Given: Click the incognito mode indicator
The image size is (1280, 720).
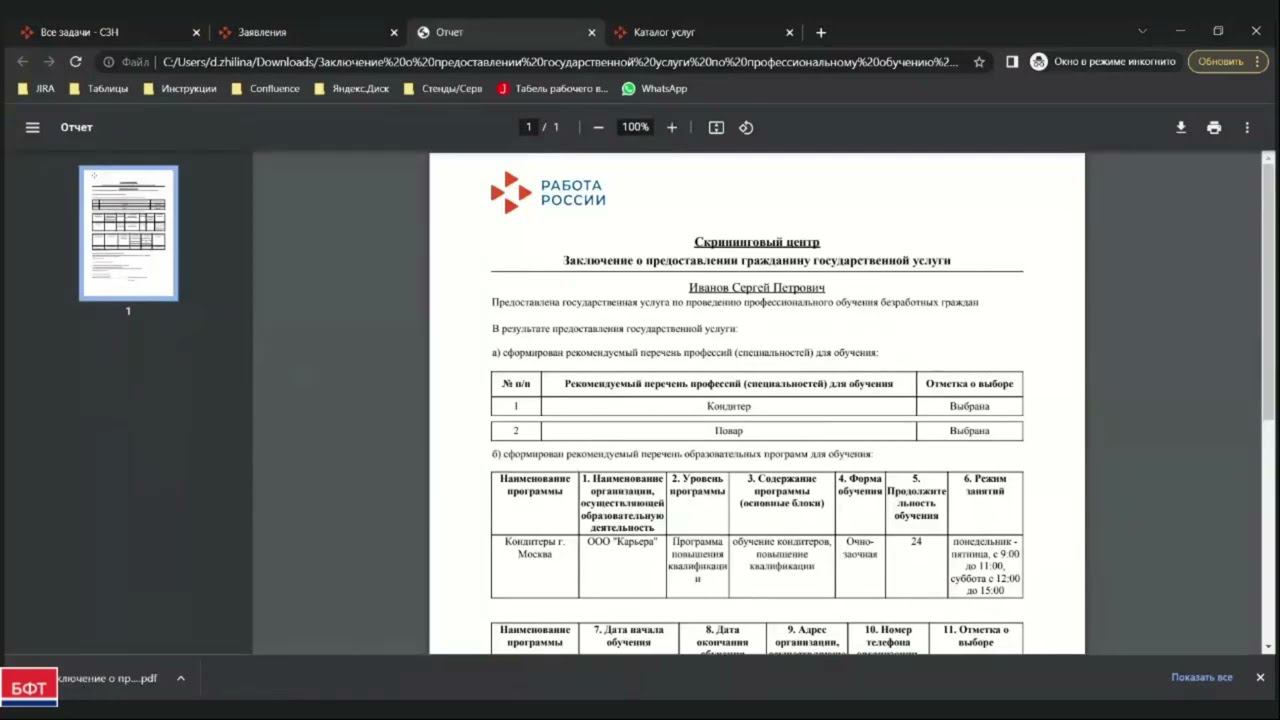Looking at the screenshot, I should pos(1103,62).
